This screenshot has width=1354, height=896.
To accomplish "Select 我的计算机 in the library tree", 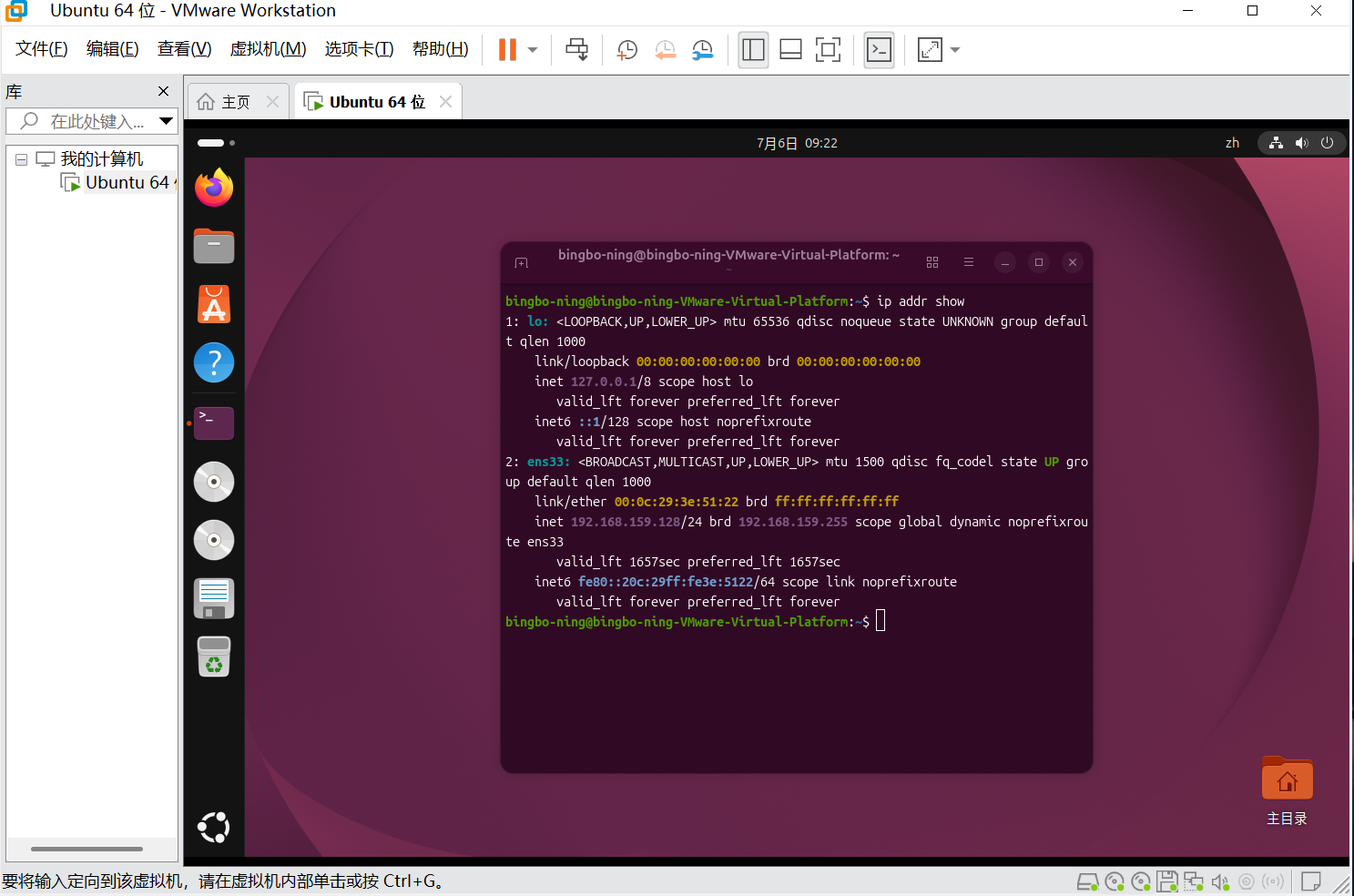I will click(x=102, y=159).
